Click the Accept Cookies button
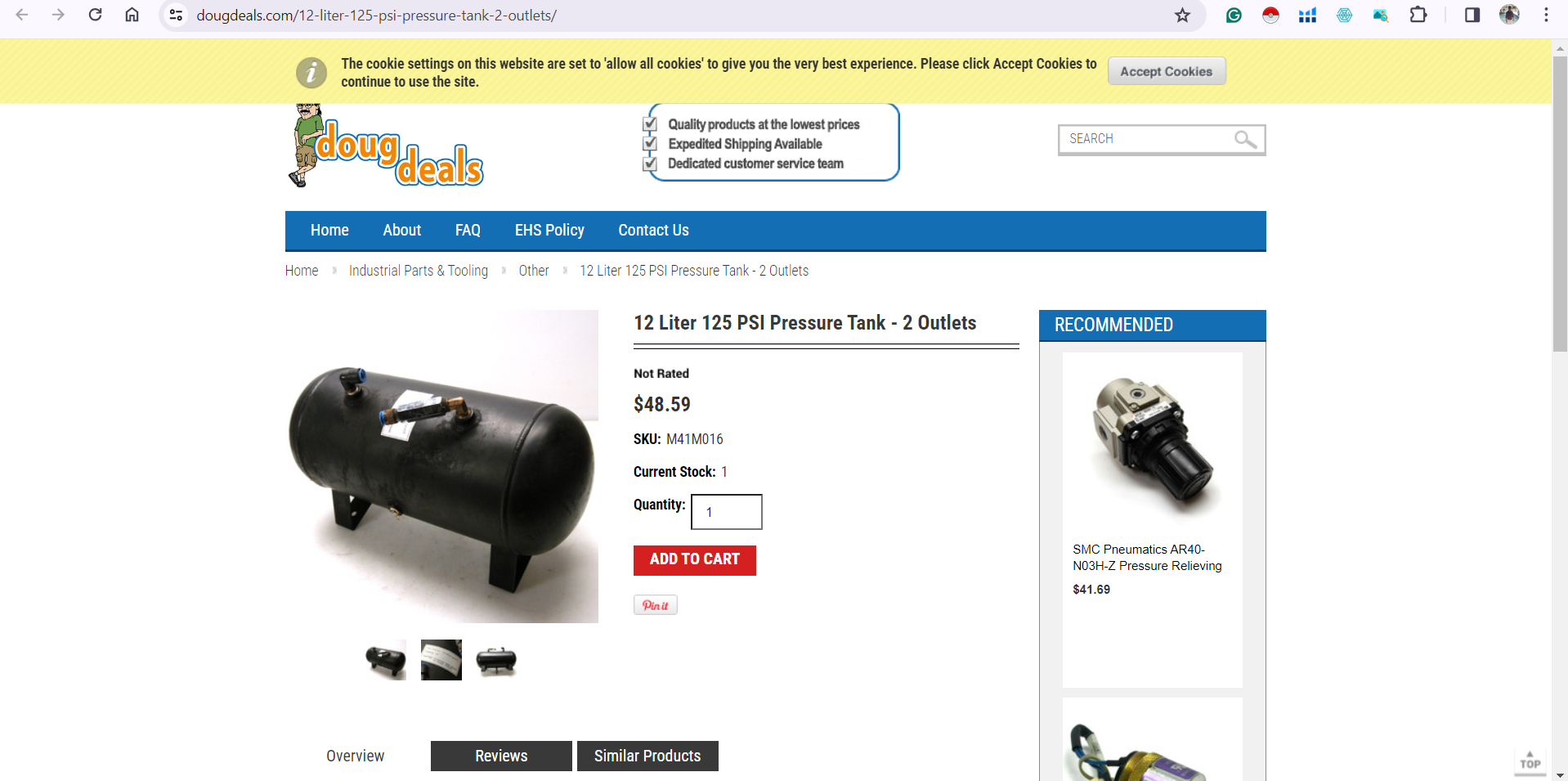The height and width of the screenshot is (781, 1568). point(1167,71)
